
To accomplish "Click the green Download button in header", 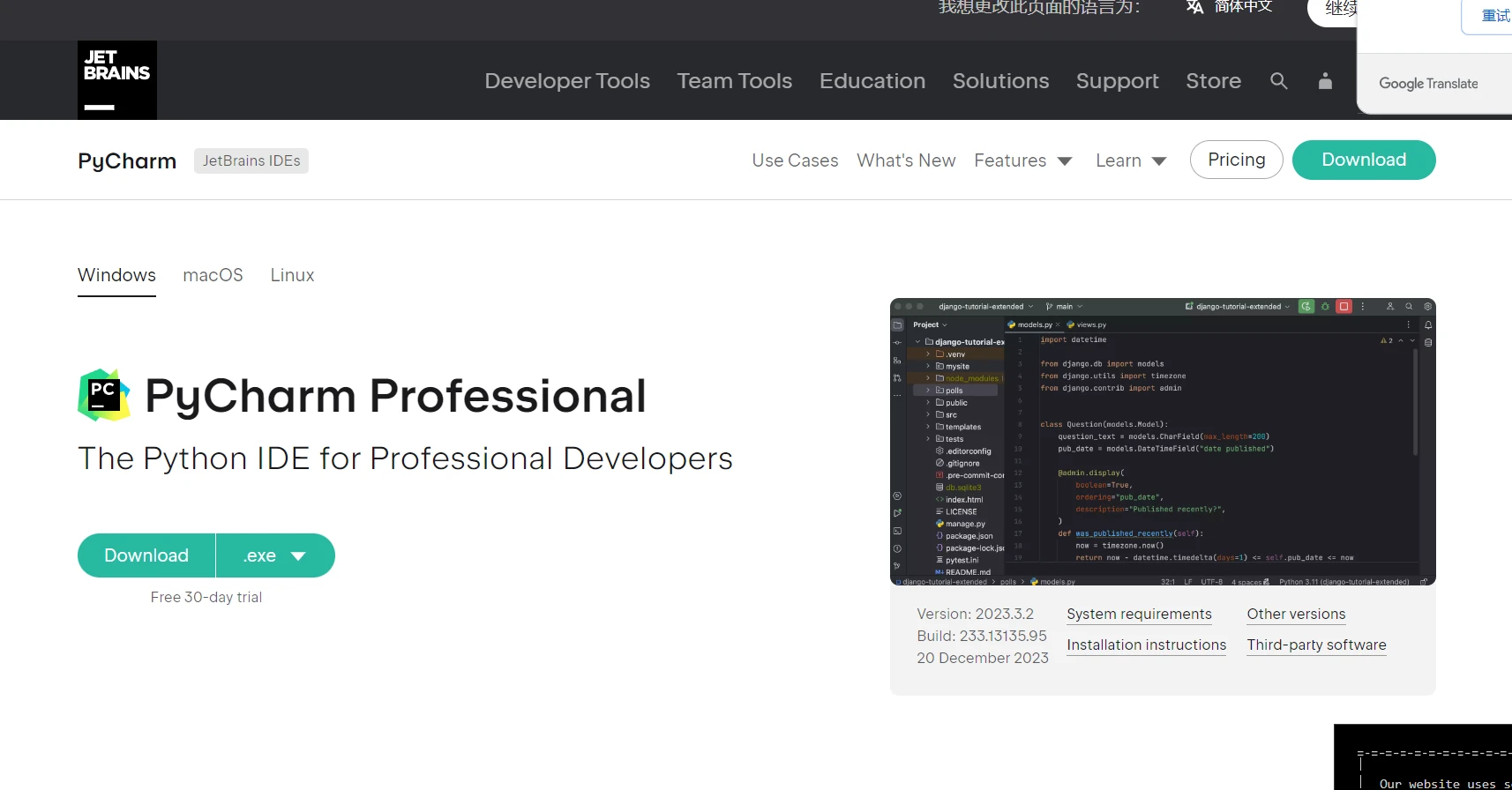I will point(1364,160).
